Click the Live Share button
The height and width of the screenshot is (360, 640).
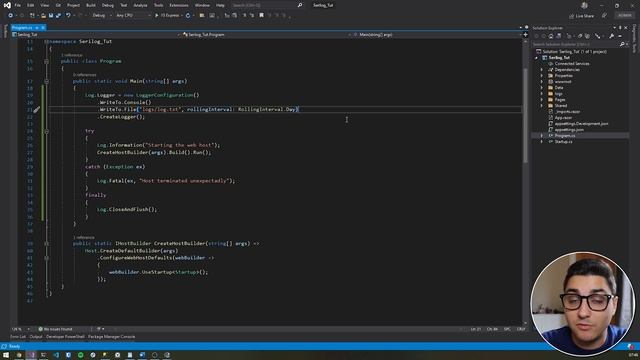click(x=581, y=16)
